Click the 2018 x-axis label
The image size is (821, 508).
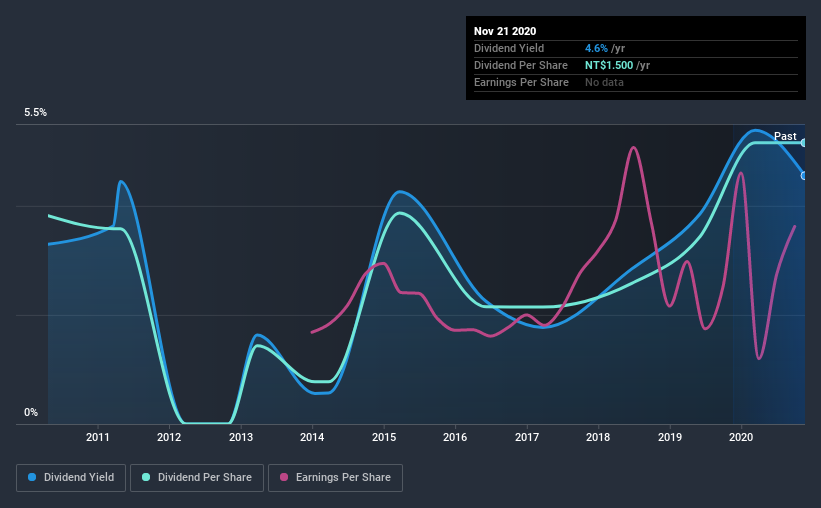coord(598,437)
